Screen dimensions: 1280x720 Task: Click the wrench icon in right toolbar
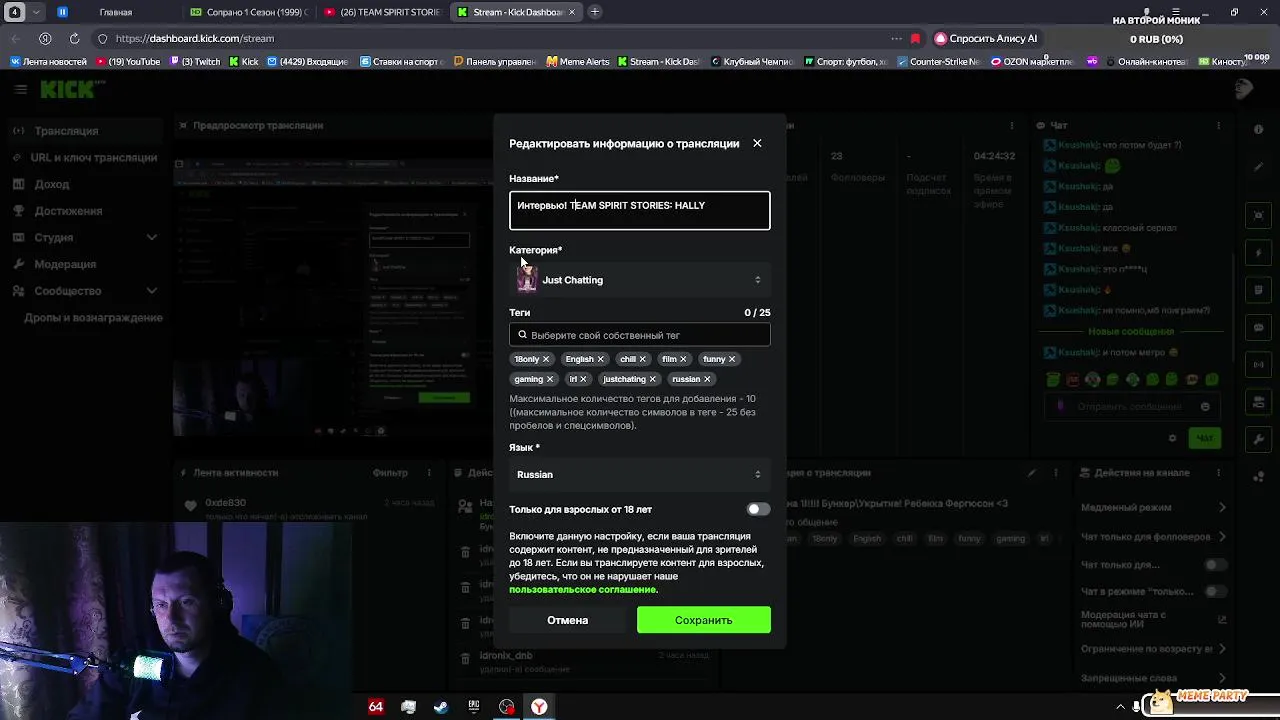click(1259, 440)
